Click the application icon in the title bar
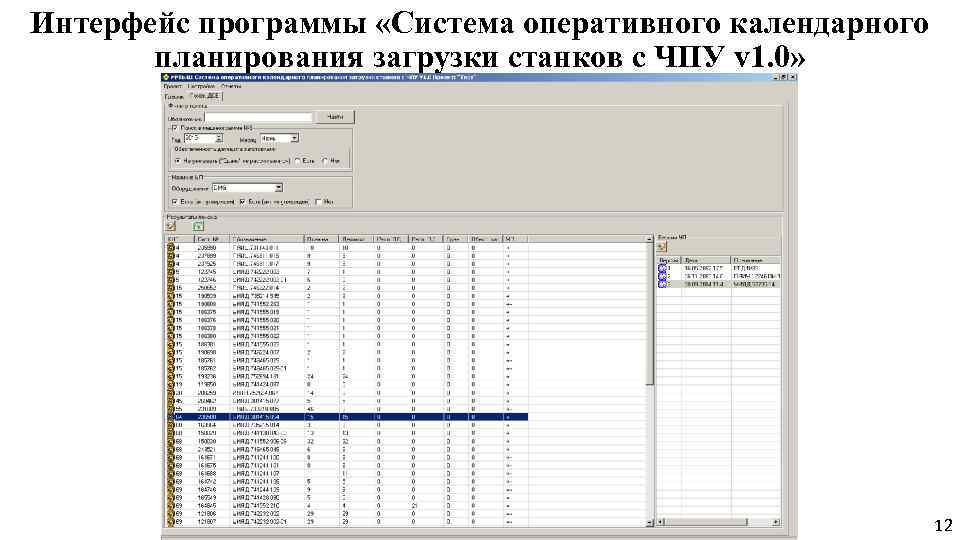 coord(165,77)
